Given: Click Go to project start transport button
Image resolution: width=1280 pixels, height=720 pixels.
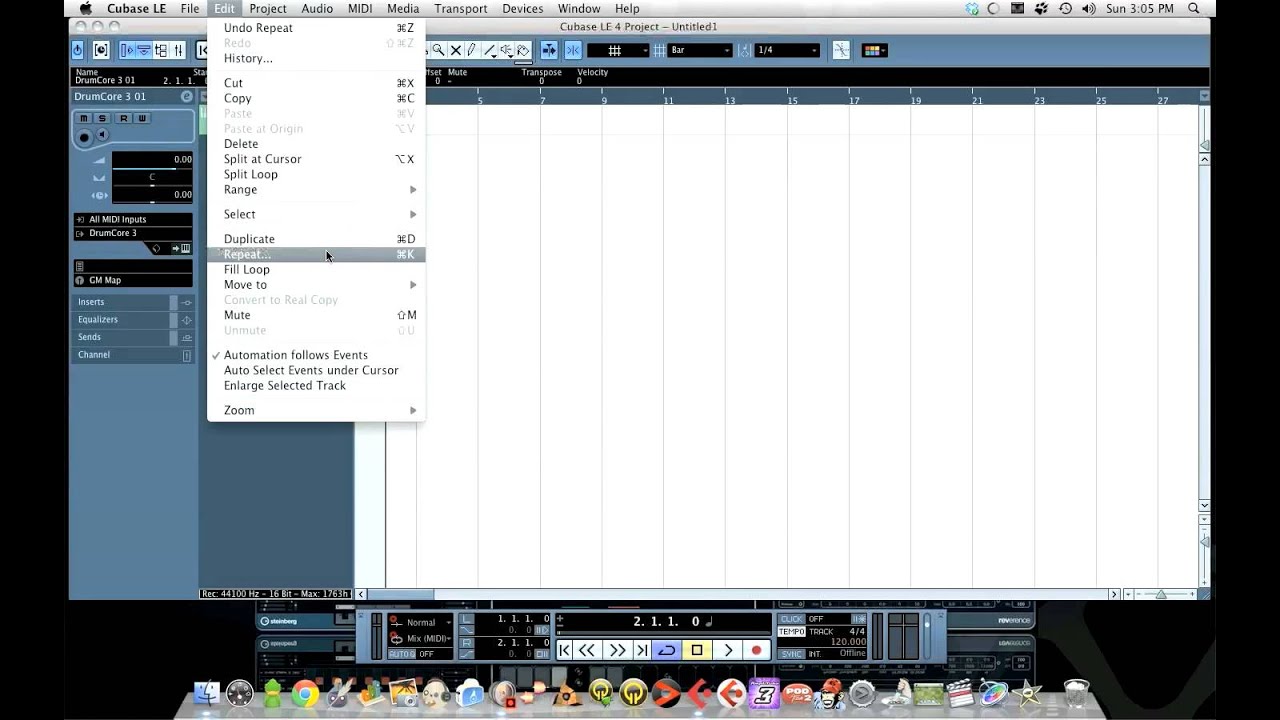Looking at the screenshot, I should click(x=564, y=650).
